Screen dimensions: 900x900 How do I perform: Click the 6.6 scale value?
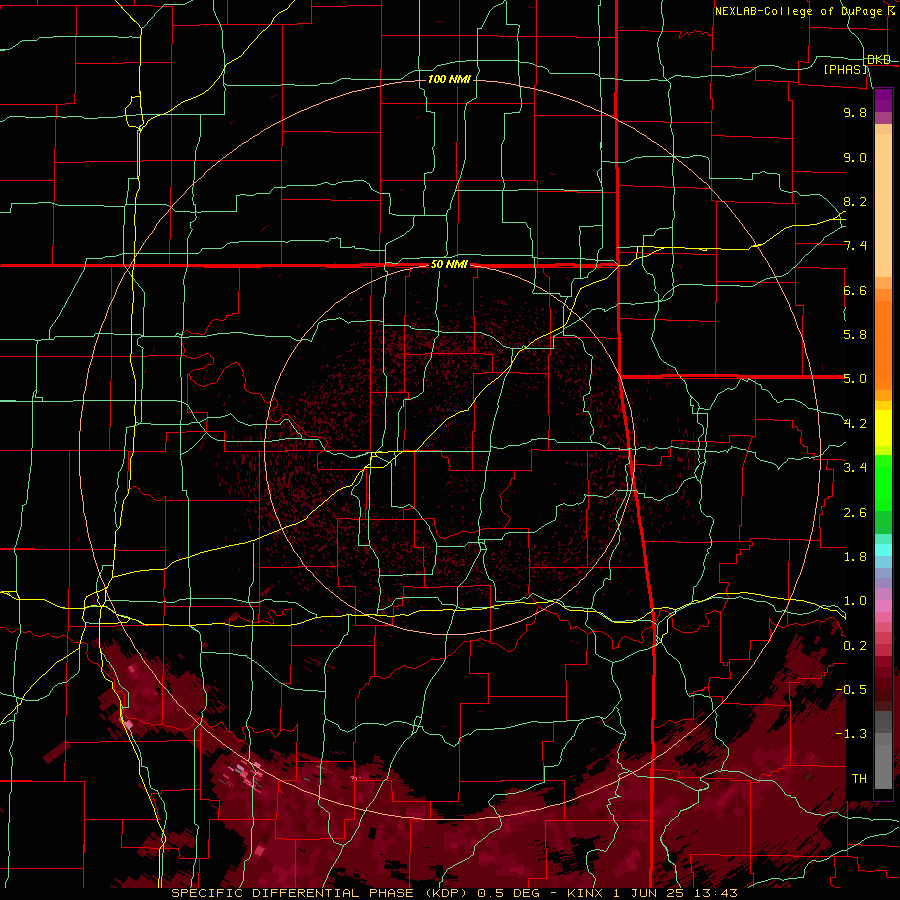point(855,290)
